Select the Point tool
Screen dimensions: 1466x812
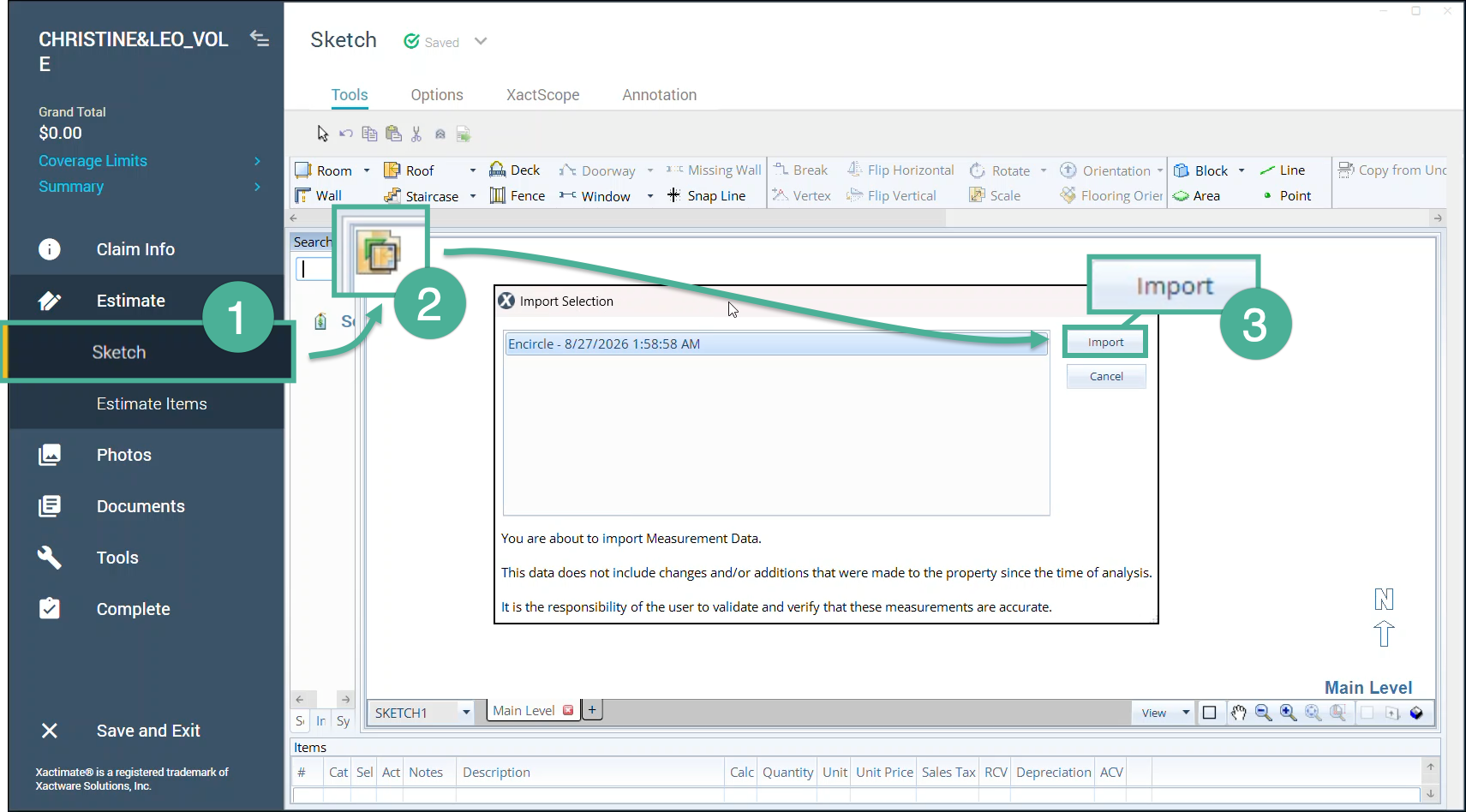click(1287, 195)
